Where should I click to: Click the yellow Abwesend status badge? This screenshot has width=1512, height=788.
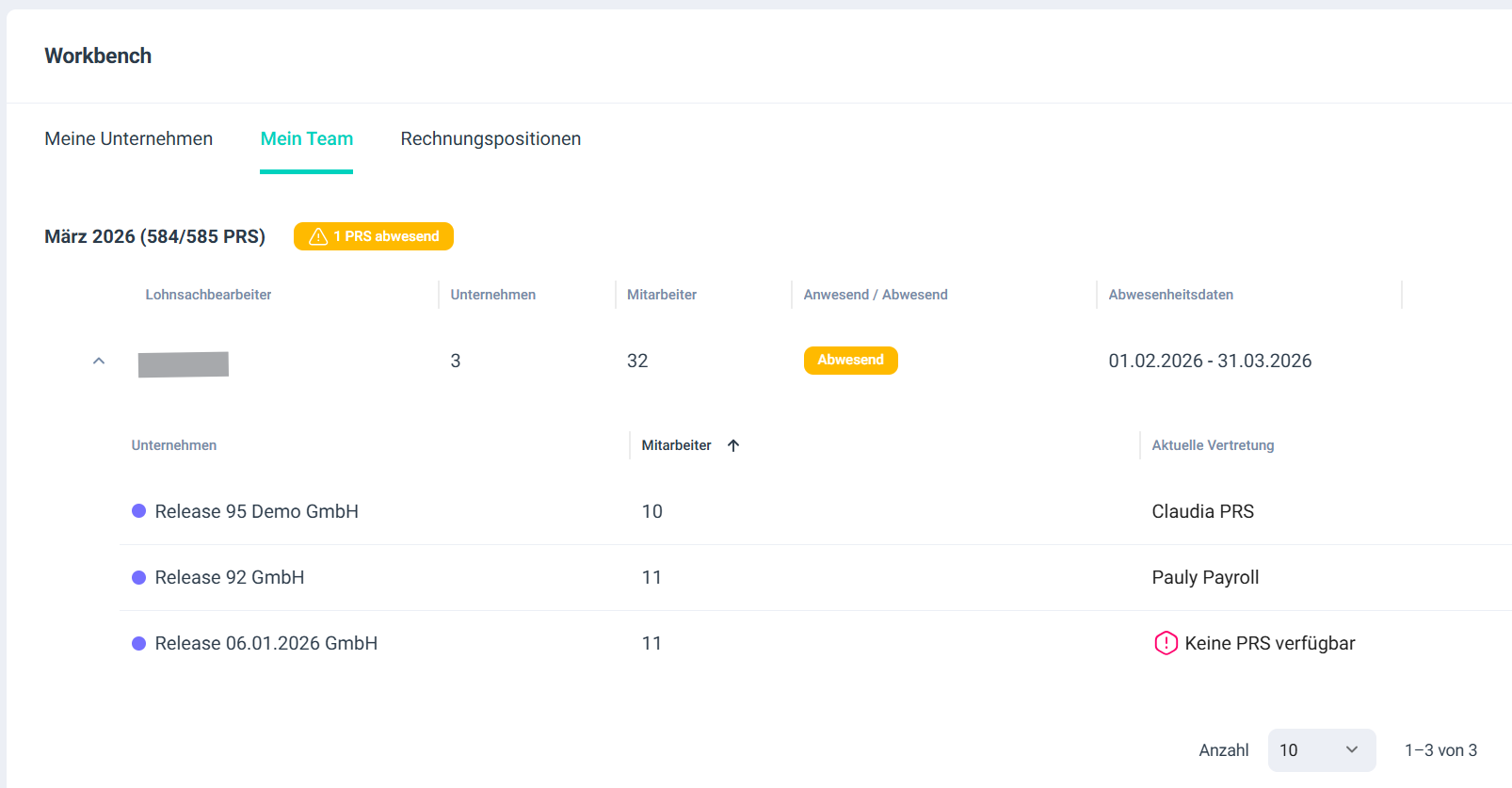(850, 361)
